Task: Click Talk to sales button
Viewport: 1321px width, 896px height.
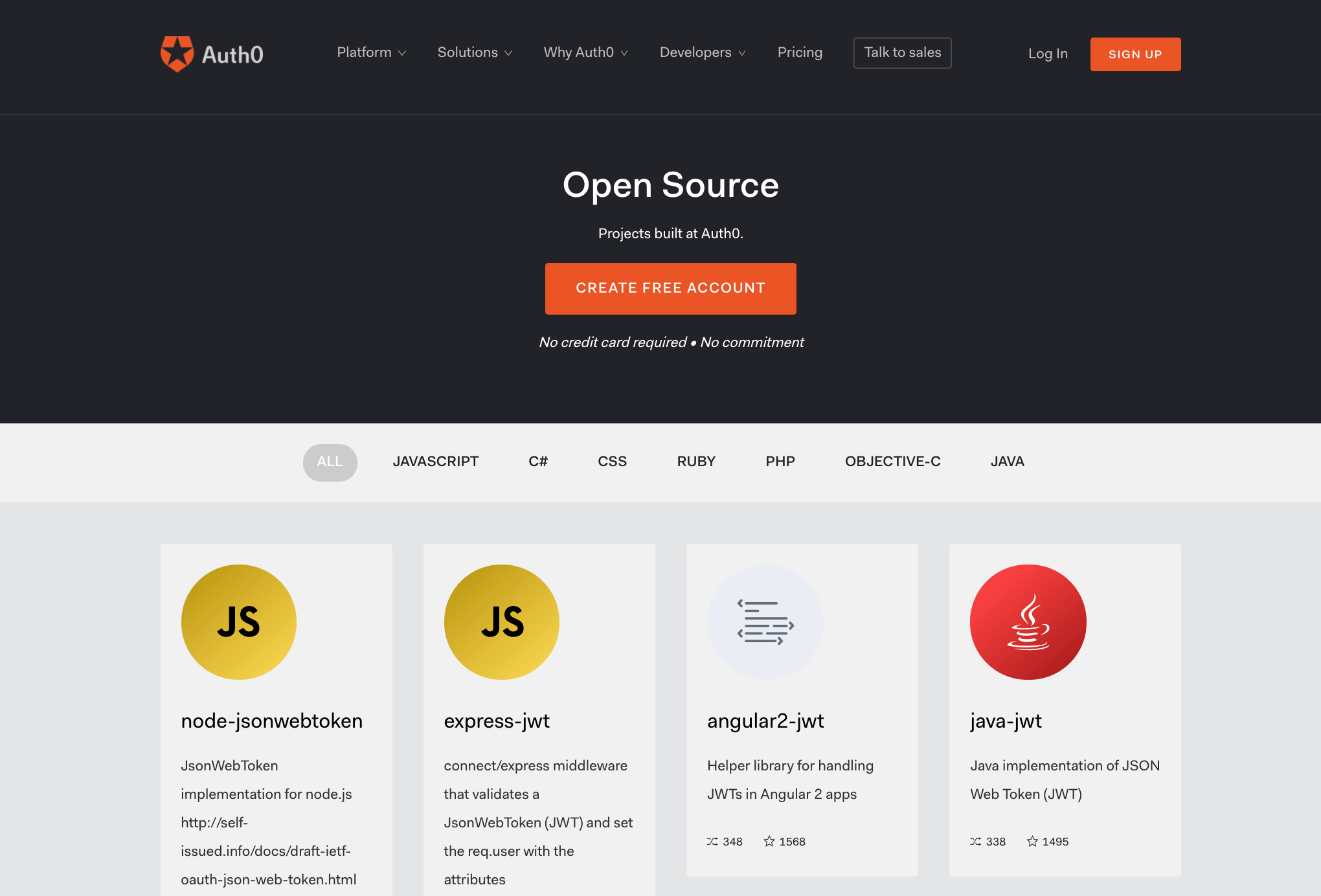Action: (x=903, y=52)
